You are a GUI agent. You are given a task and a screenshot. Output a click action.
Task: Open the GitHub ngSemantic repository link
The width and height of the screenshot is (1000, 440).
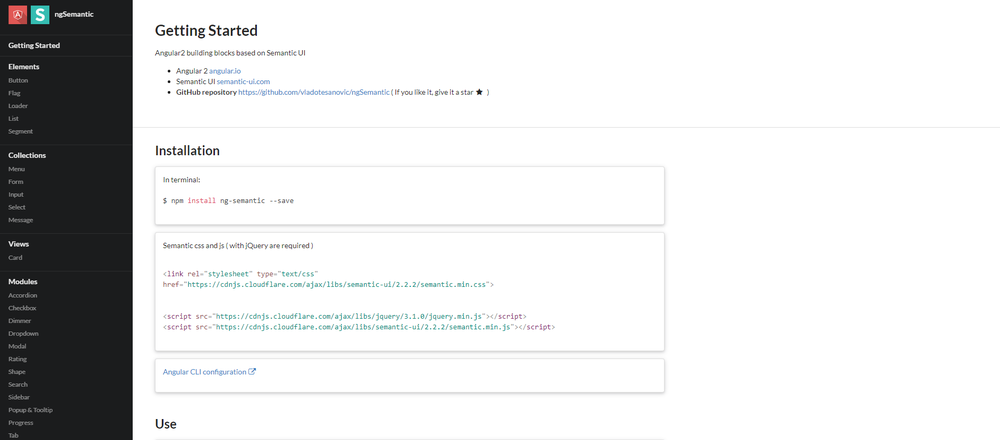tap(314, 92)
